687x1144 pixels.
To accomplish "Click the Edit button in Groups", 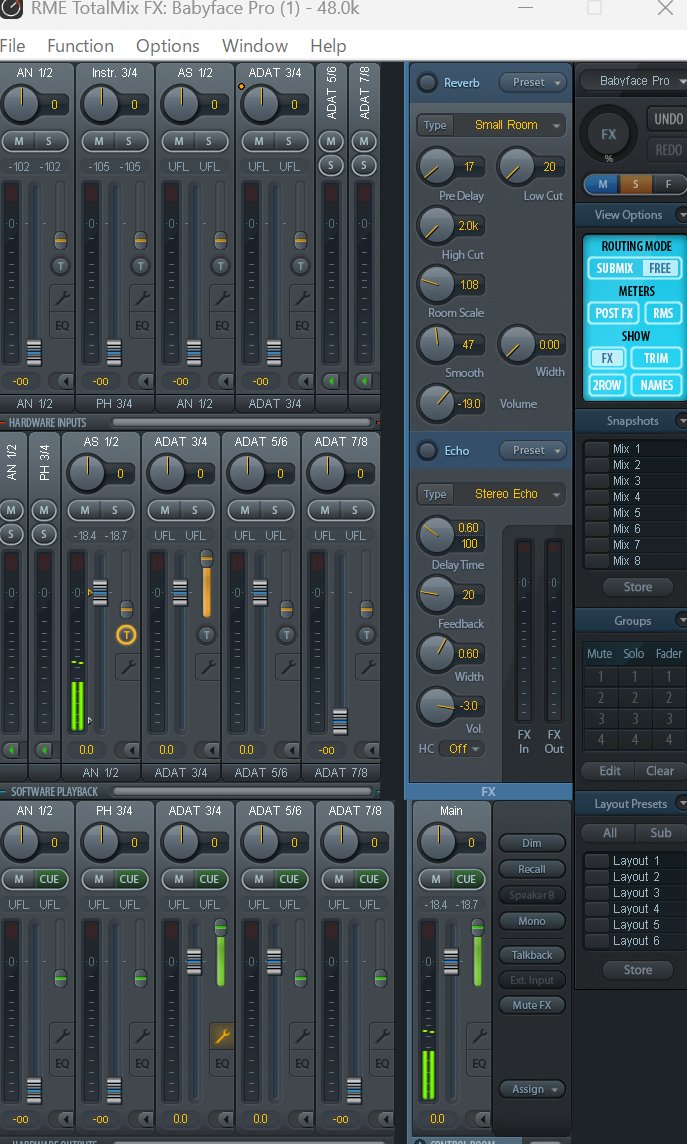I will [x=610, y=771].
